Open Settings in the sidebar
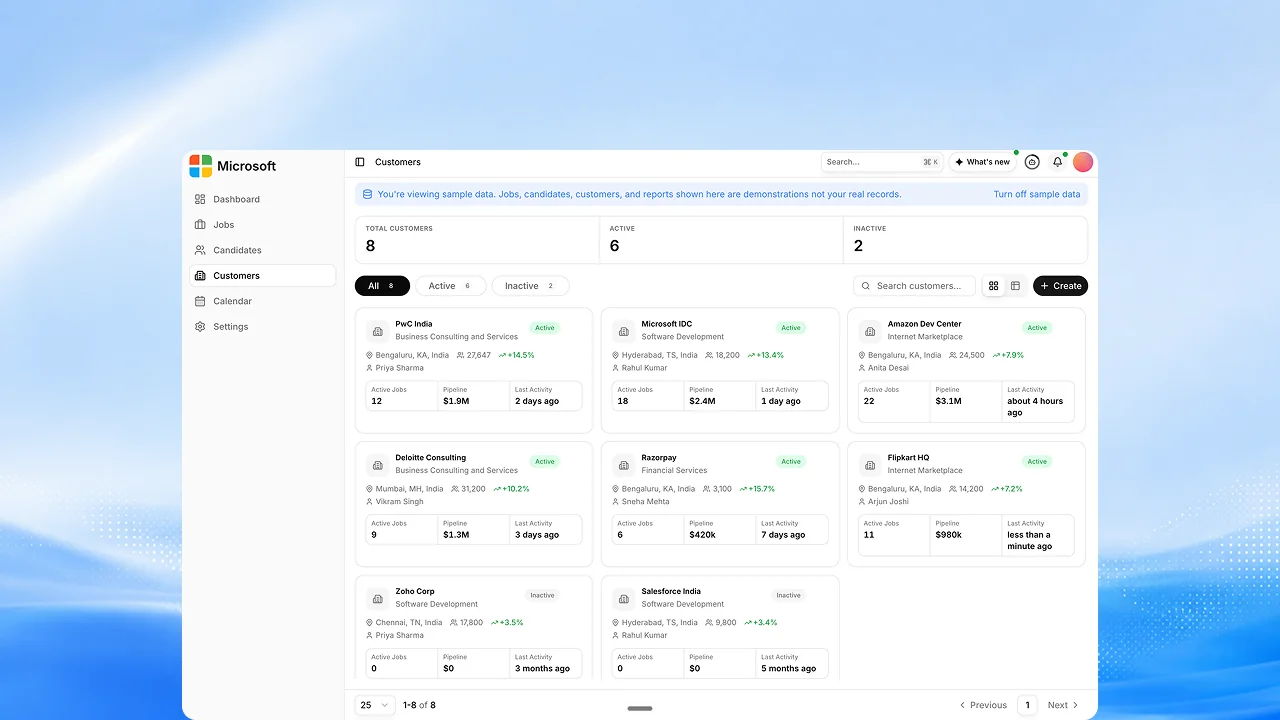Screen dimensions: 1280x720 pyautogui.click(x=263, y=327)
